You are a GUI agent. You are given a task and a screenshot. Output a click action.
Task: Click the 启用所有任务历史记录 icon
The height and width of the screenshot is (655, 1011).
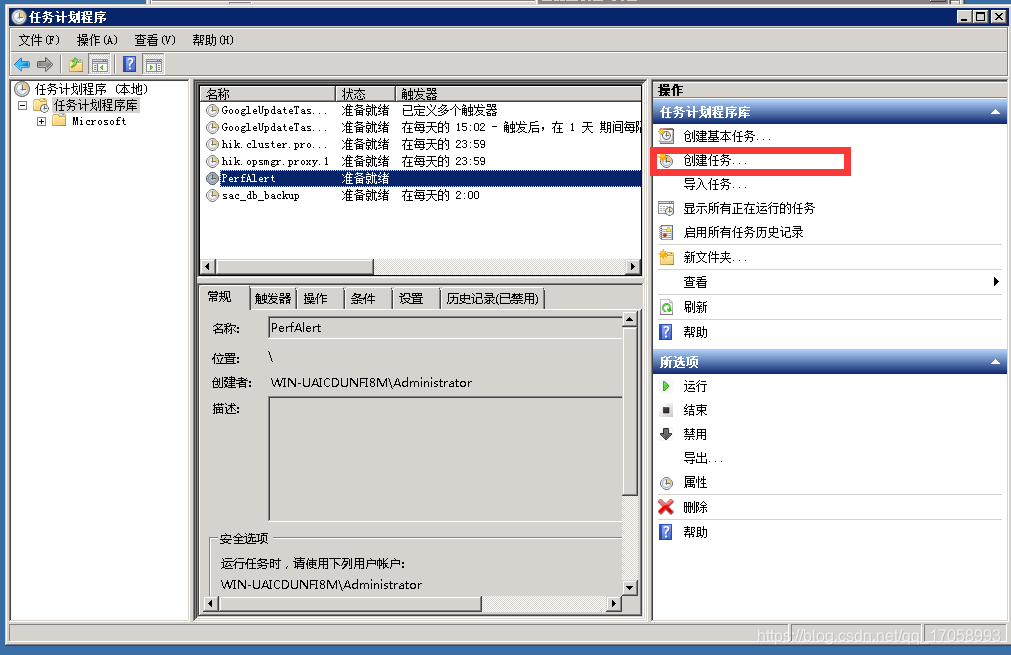(666, 232)
